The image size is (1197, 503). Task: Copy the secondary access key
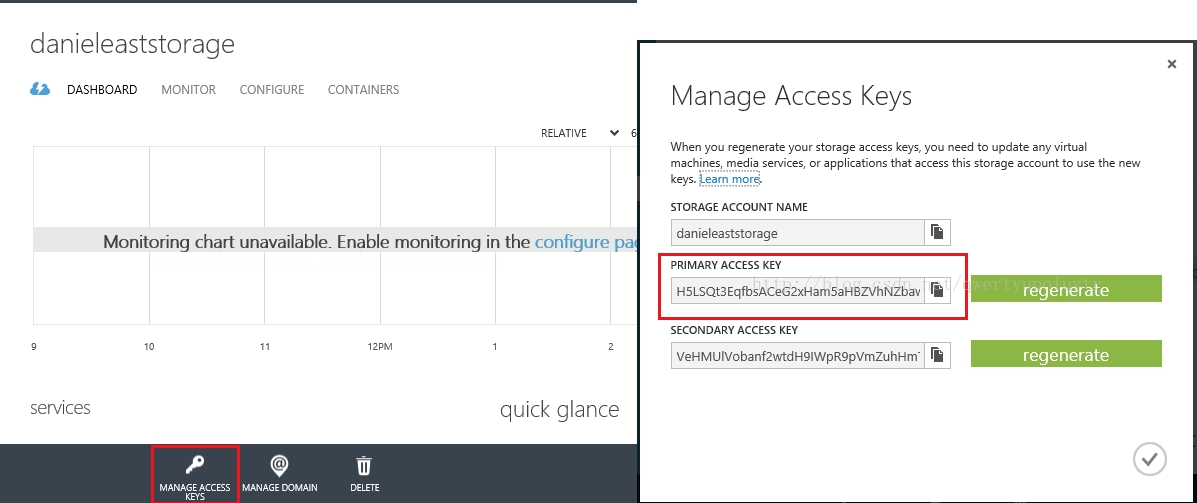pyautogui.click(x=937, y=355)
